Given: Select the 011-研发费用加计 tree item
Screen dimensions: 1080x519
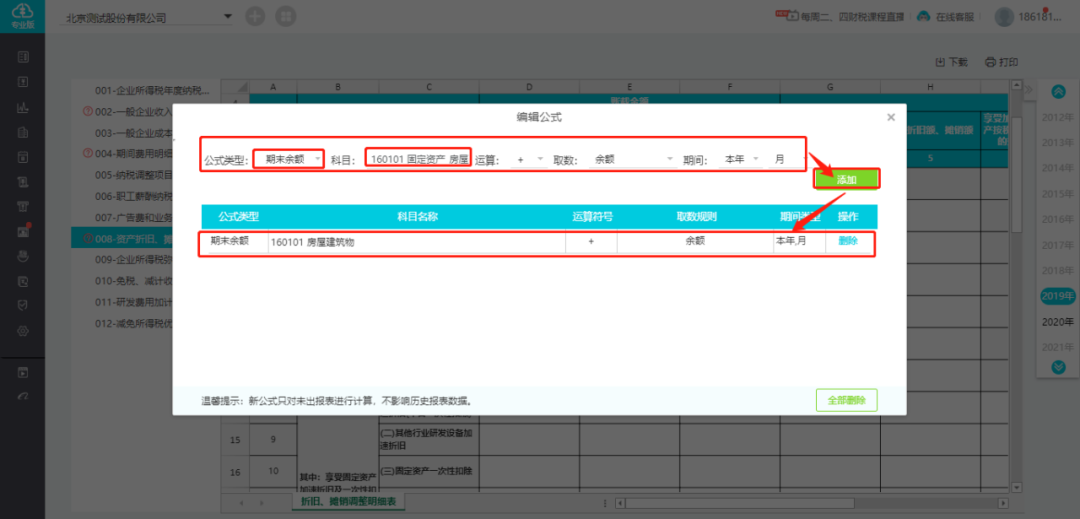Looking at the screenshot, I should (134, 301).
